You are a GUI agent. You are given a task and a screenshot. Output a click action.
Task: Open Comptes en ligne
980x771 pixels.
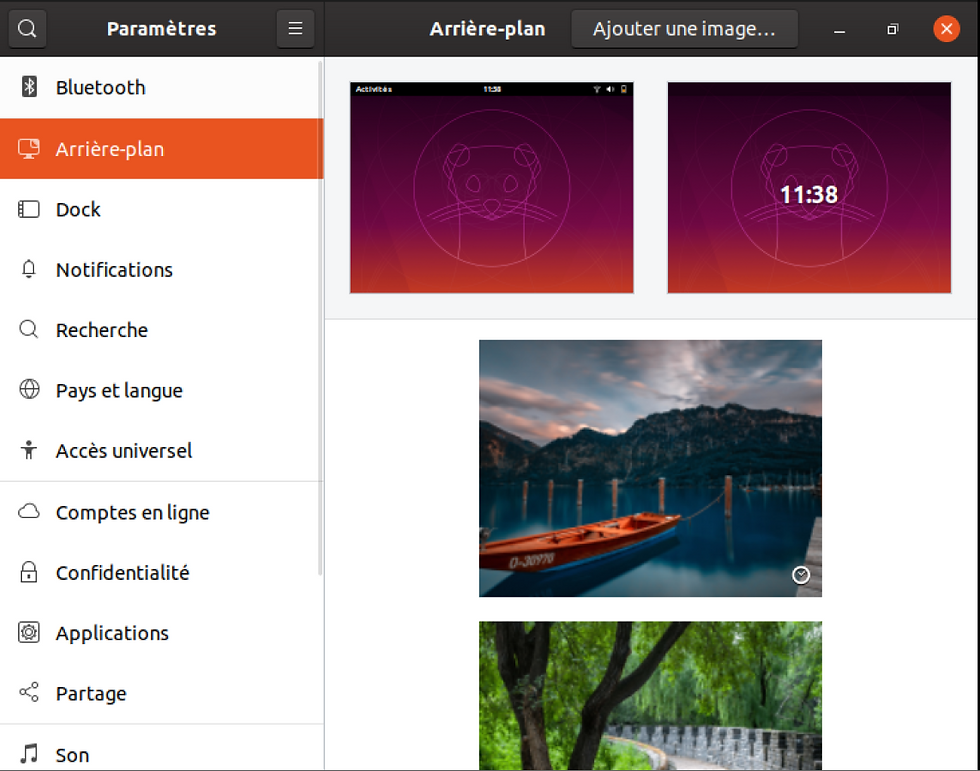pos(161,512)
